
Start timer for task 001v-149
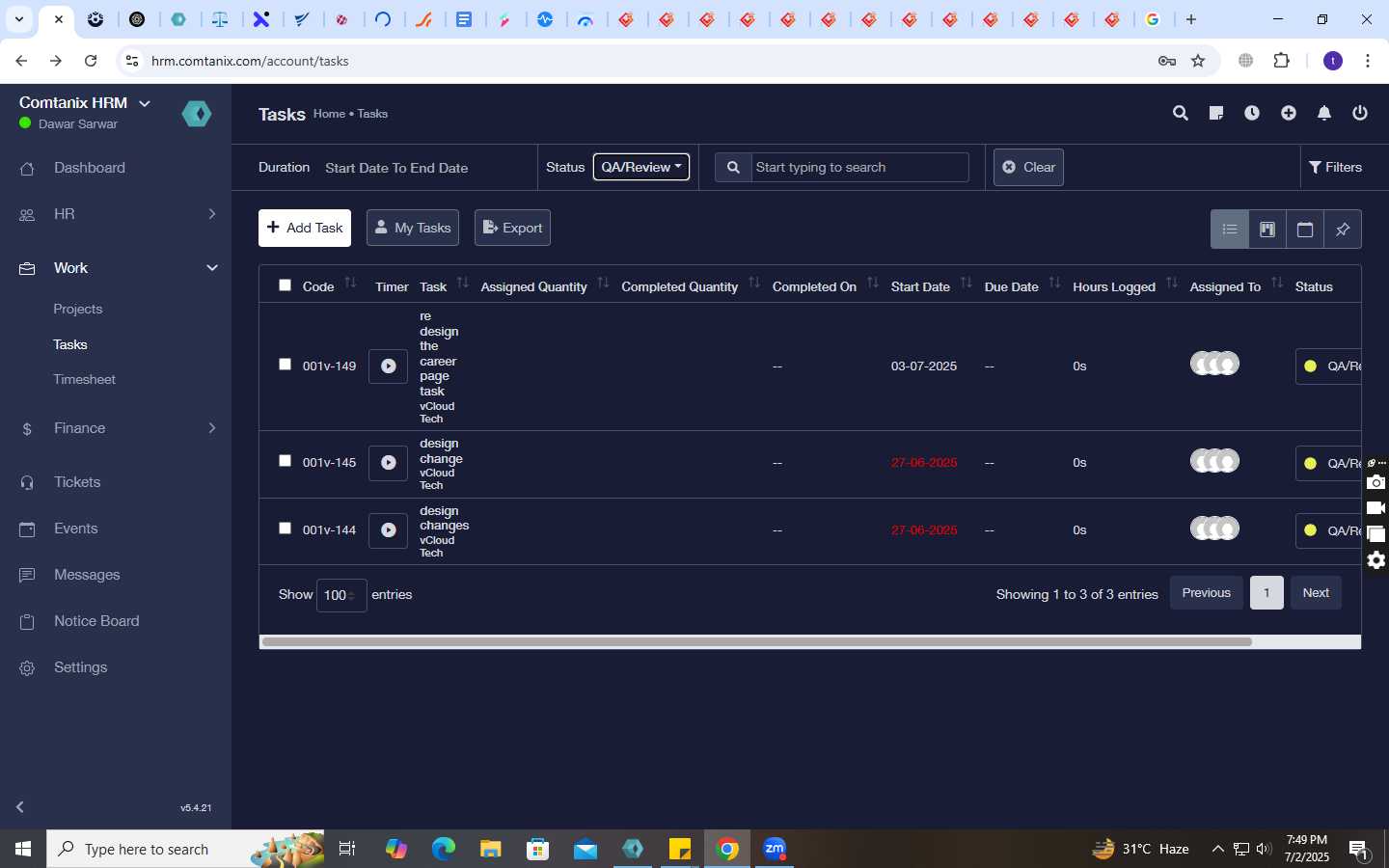coord(388,366)
